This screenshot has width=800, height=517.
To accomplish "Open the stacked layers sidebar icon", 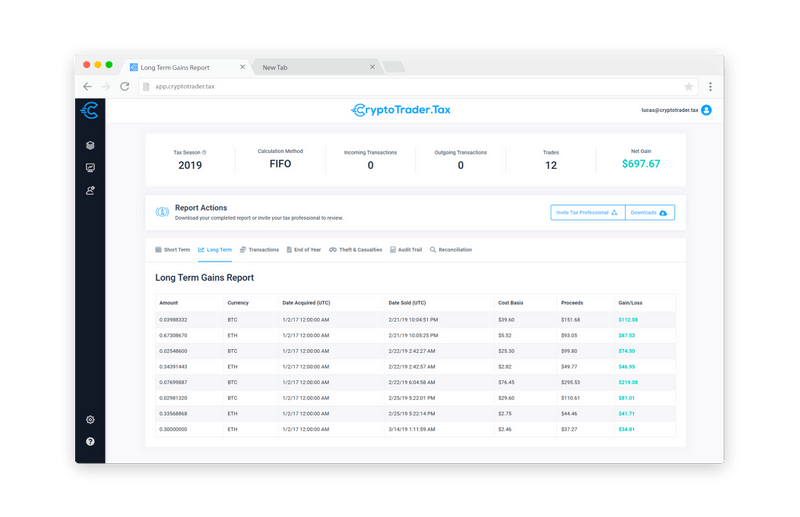I will tap(90, 145).
